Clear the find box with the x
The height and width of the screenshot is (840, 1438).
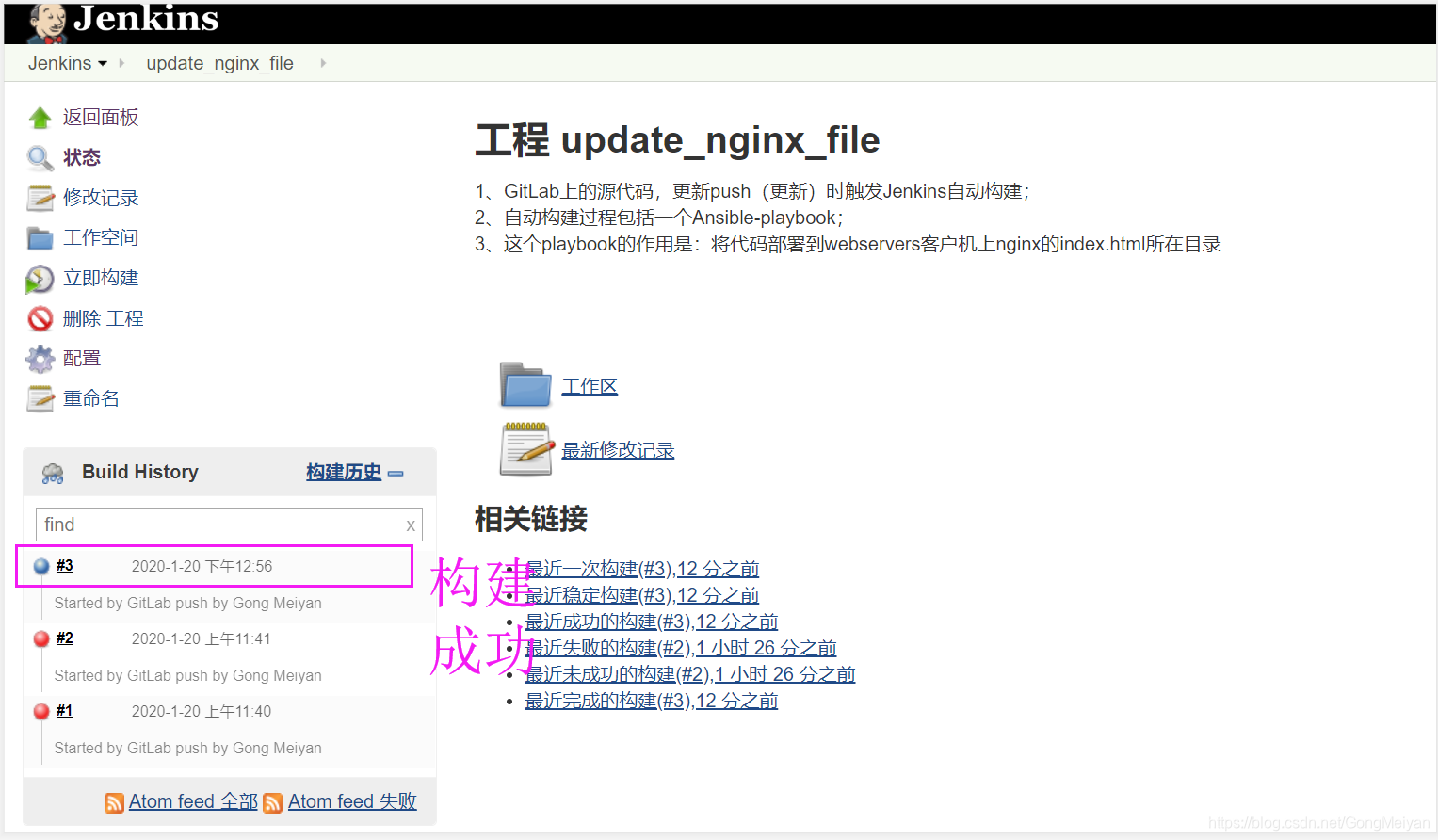tap(411, 525)
